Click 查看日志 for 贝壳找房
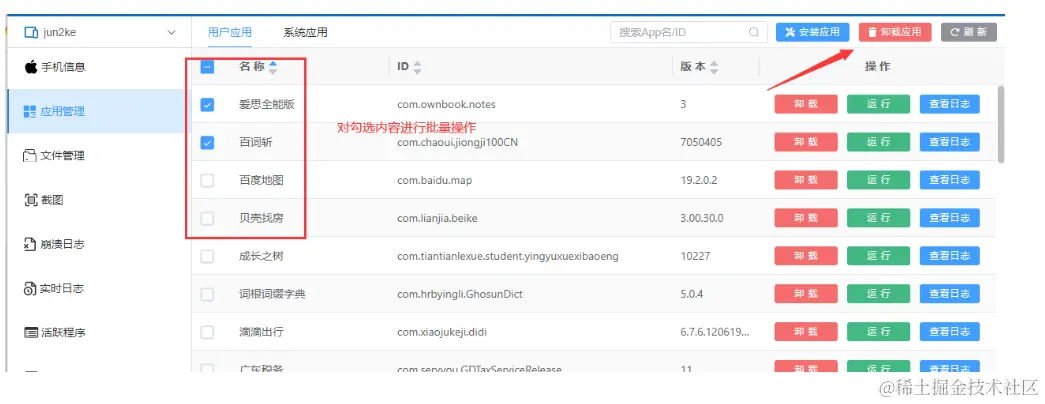This screenshot has width=1045, height=404. point(950,218)
